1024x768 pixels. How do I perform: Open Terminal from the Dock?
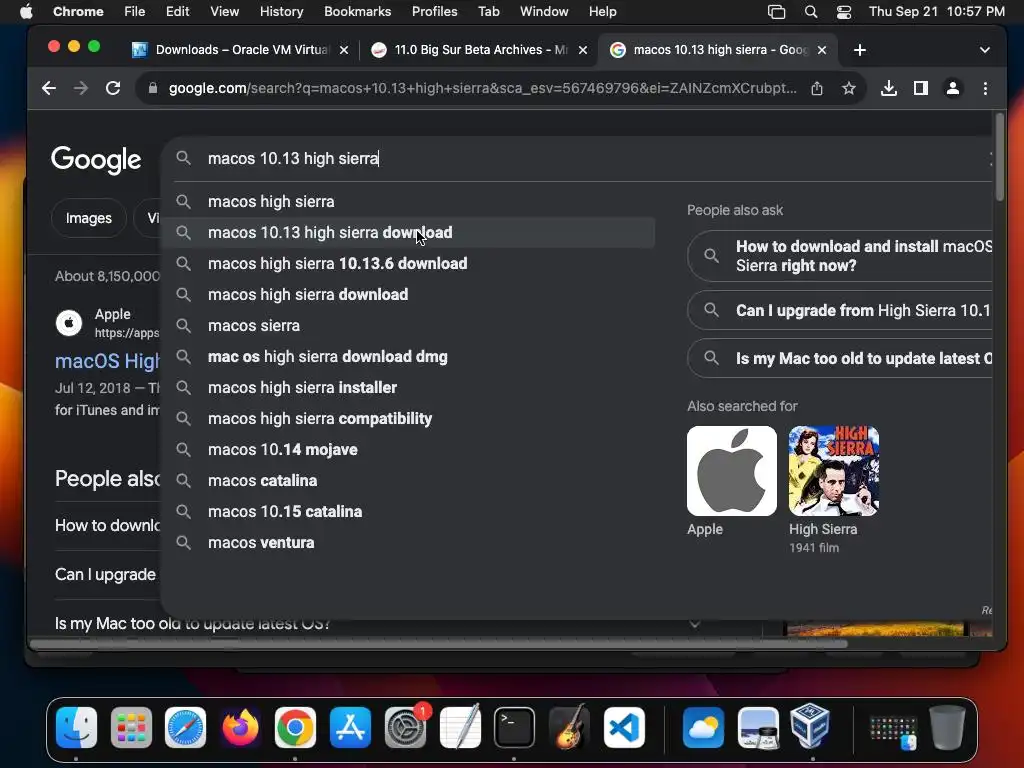point(515,727)
